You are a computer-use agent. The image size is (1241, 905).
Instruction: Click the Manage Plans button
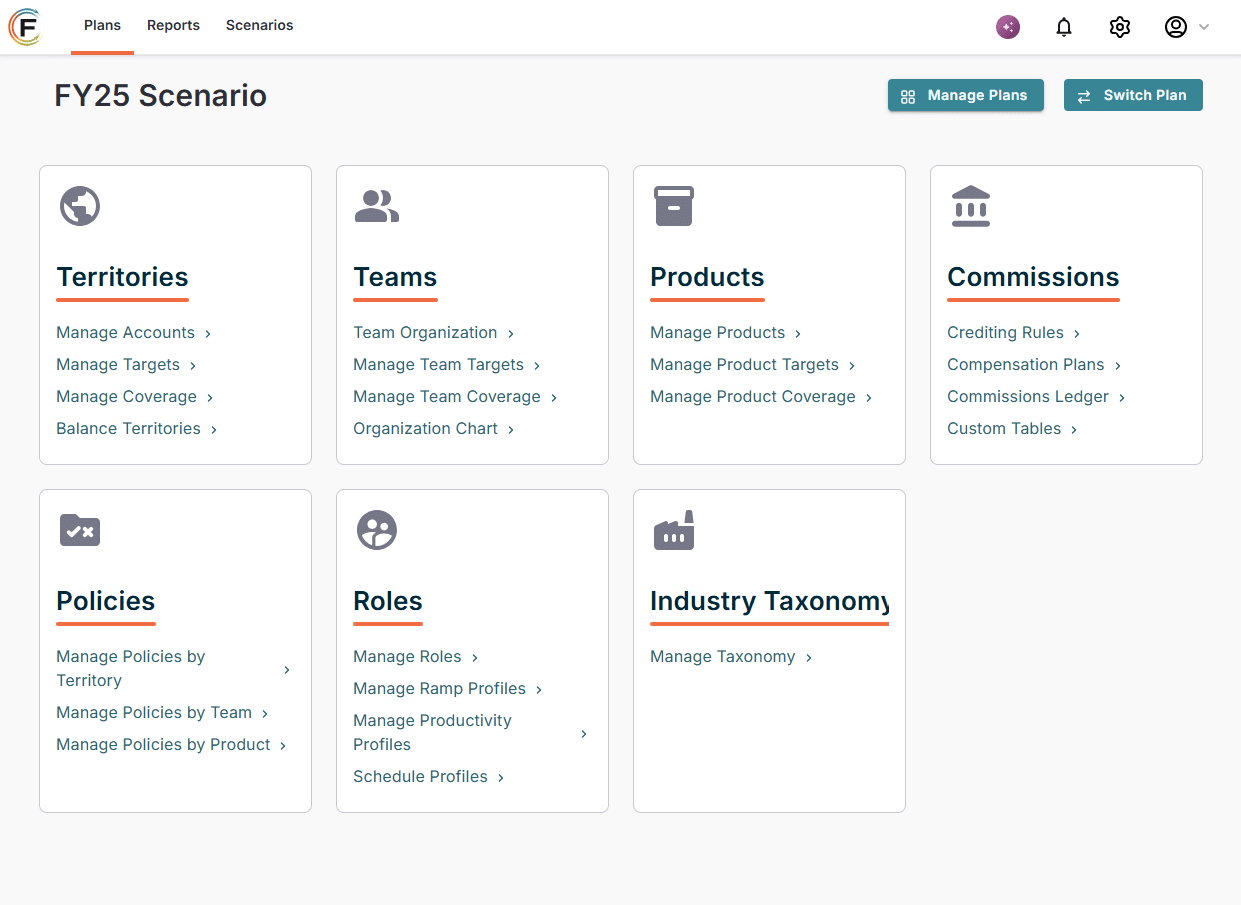click(966, 95)
